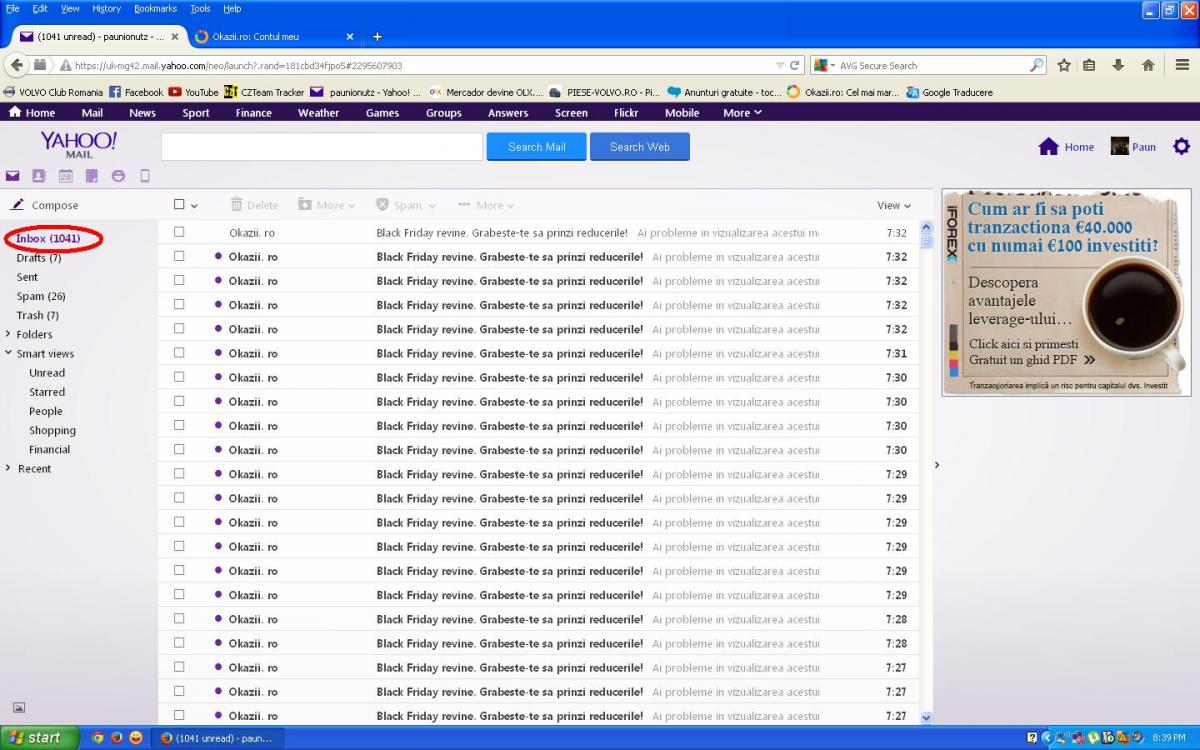This screenshot has width=1200, height=750.
Task: Show bookmarks list icon in Firefox toolbar
Action: (x=1090, y=65)
